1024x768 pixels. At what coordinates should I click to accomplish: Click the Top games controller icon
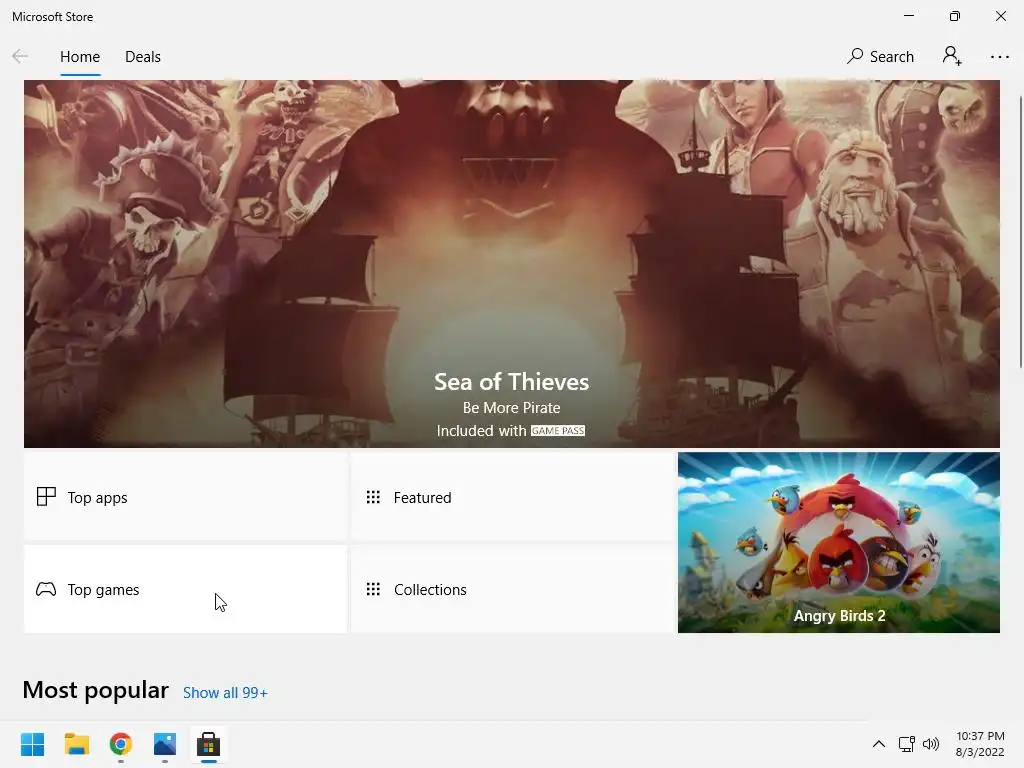pyautogui.click(x=46, y=589)
